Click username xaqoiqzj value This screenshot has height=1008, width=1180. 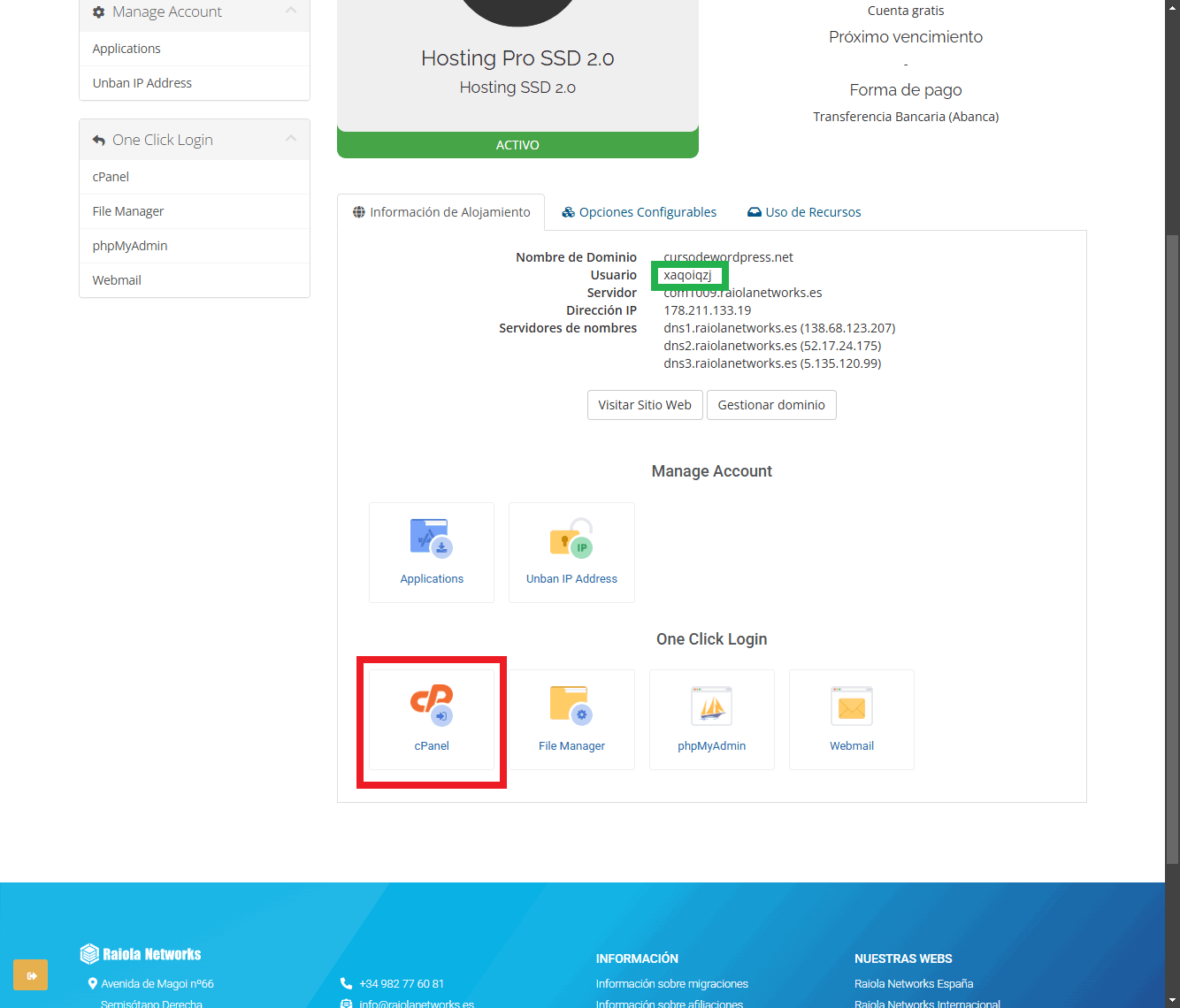pos(687,275)
